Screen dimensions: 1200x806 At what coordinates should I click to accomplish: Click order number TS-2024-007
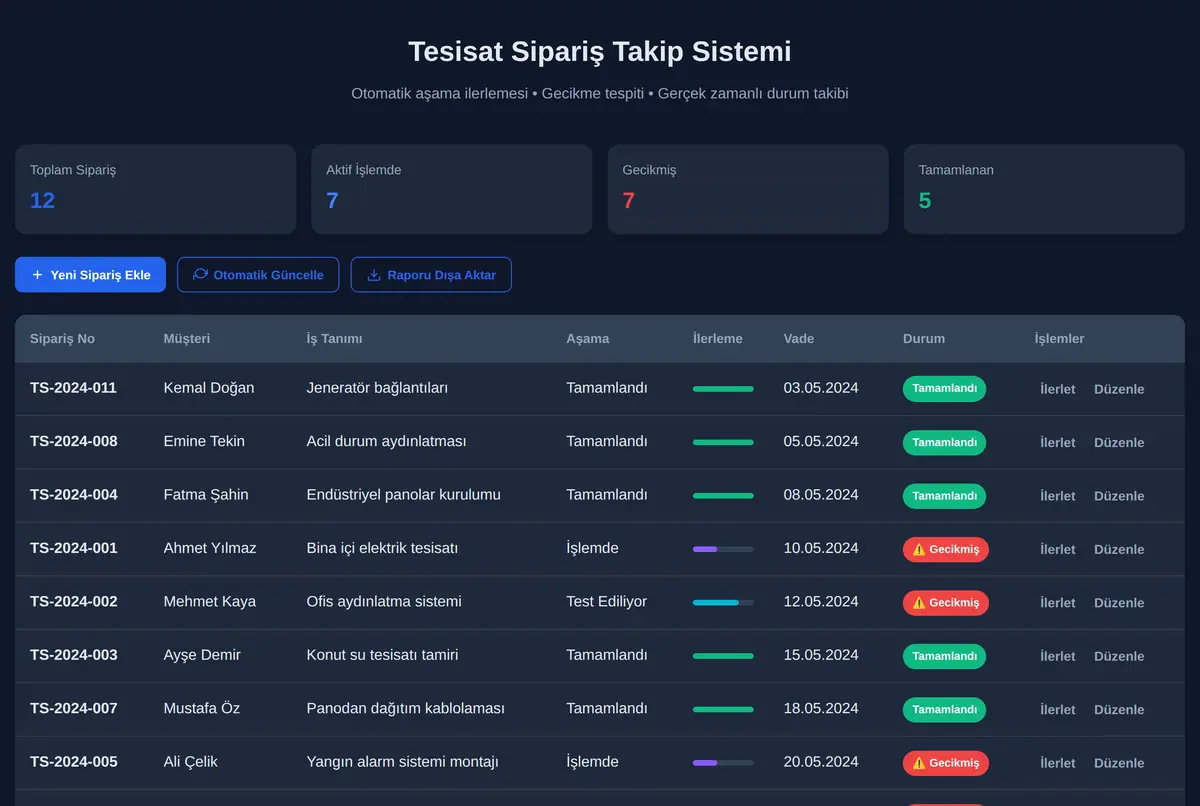coord(74,709)
